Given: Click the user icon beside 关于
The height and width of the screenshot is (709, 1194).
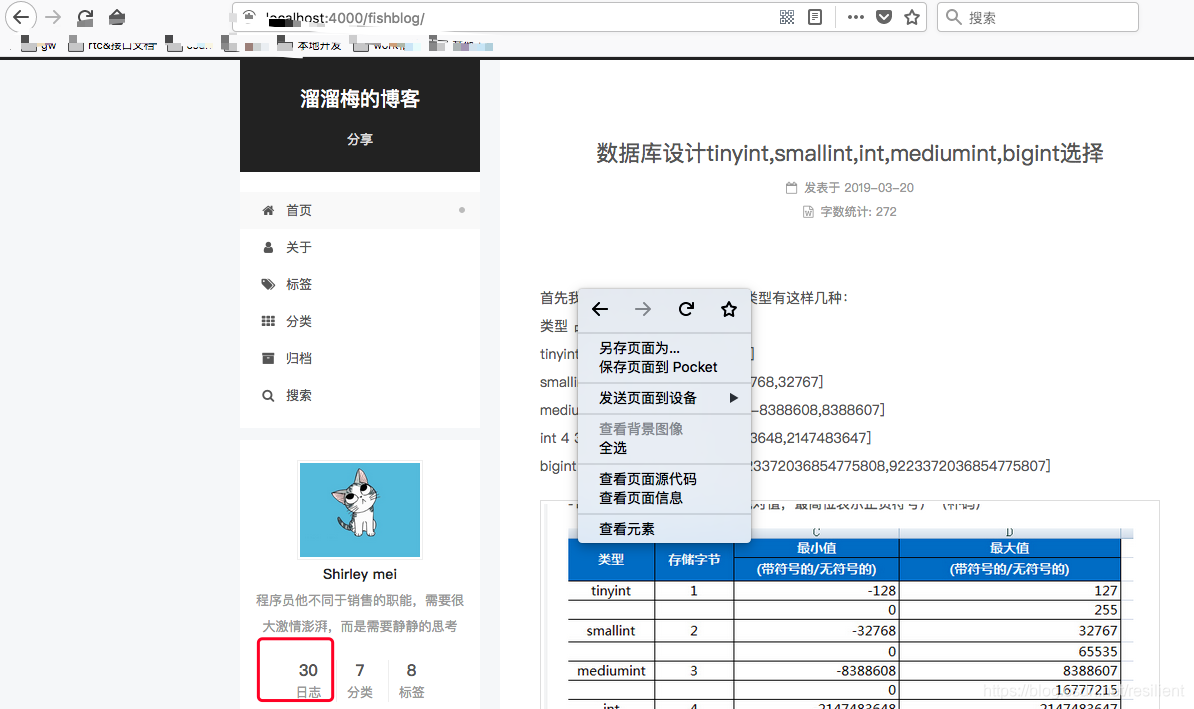Looking at the screenshot, I should point(268,248).
